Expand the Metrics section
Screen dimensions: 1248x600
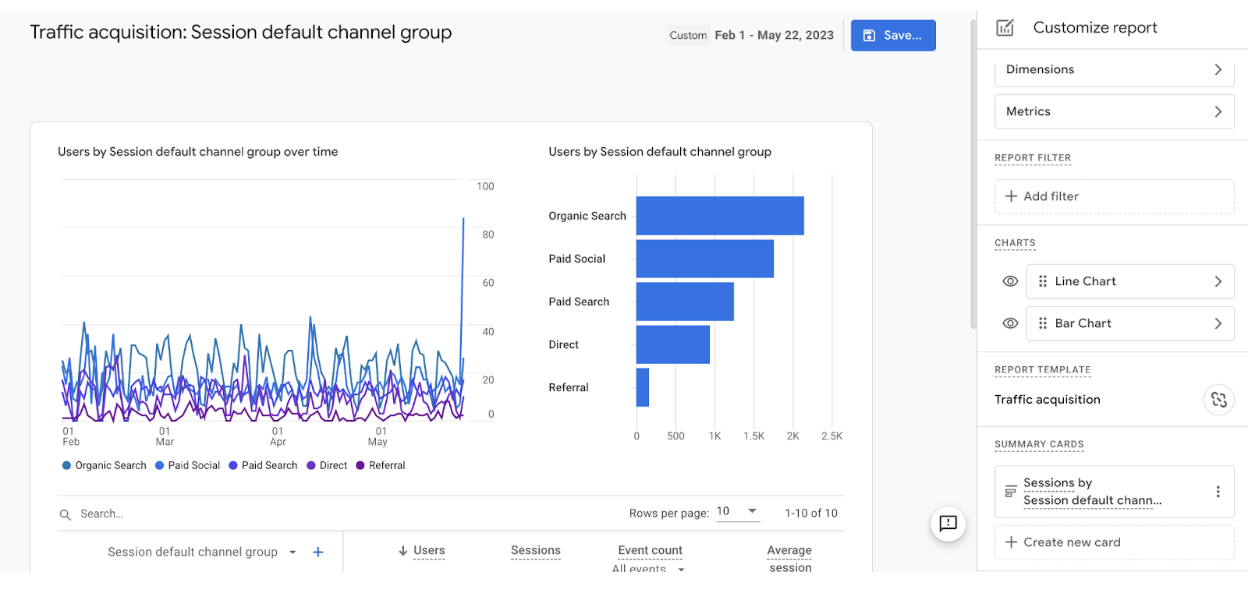point(1114,112)
